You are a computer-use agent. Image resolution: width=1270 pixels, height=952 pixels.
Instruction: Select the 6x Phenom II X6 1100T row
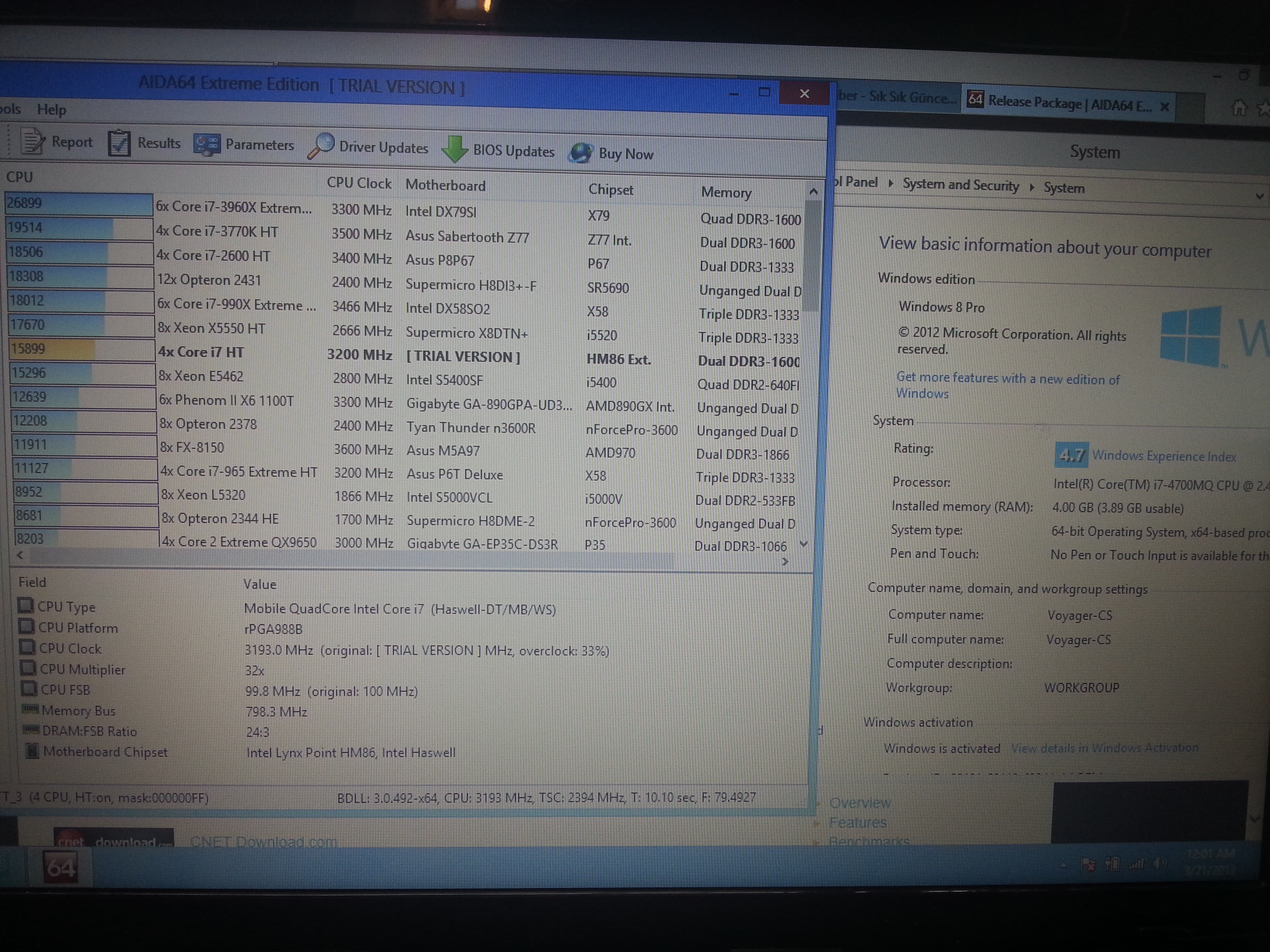[226, 400]
